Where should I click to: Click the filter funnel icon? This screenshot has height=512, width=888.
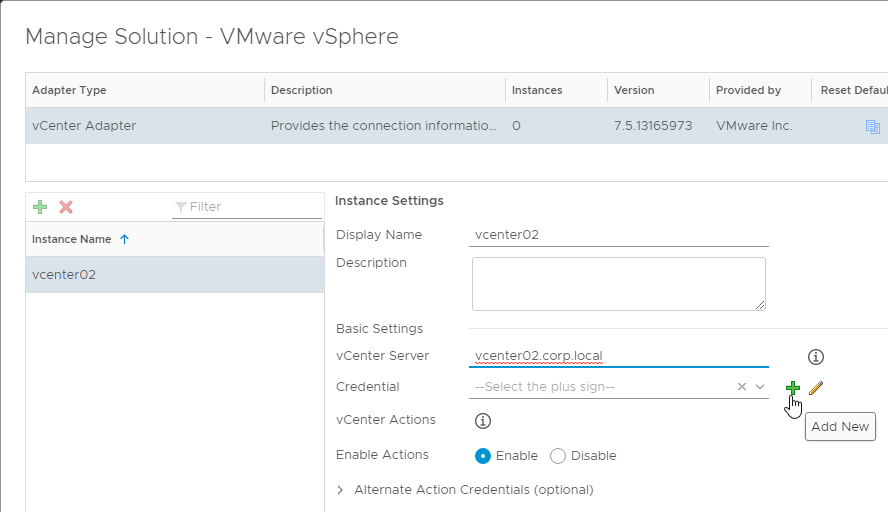click(x=181, y=207)
